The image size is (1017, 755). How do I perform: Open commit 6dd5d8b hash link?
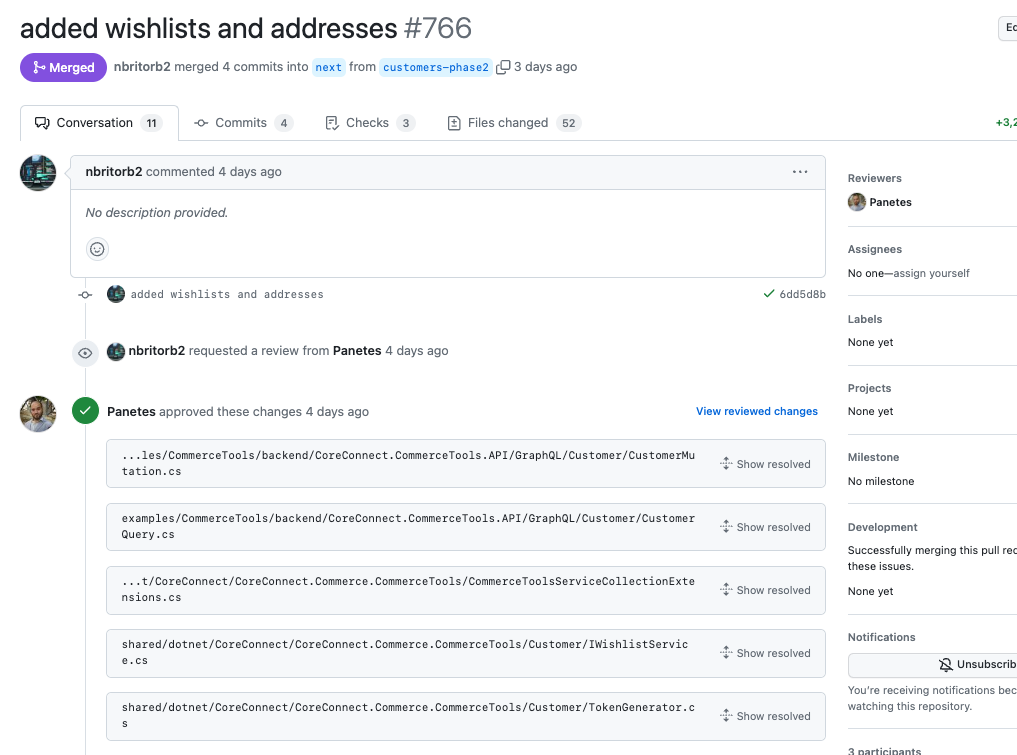(x=802, y=294)
